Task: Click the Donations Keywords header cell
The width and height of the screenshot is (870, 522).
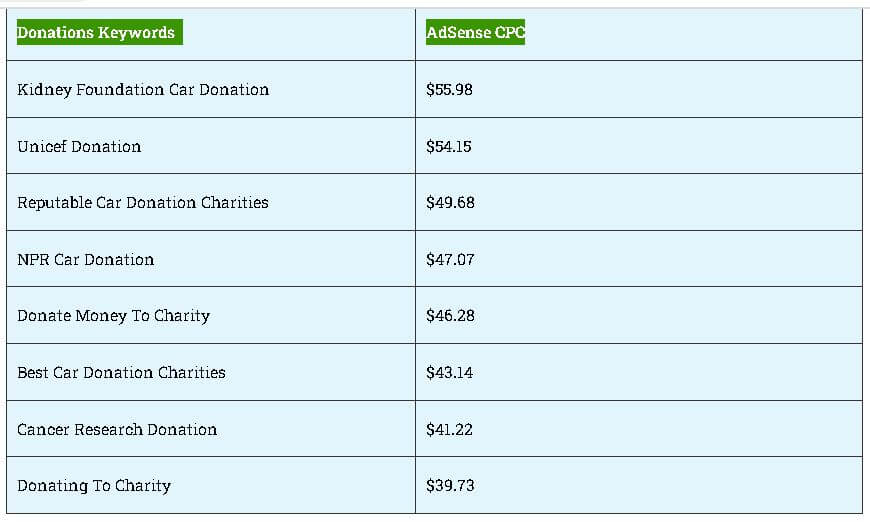Action: coord(210,34)
